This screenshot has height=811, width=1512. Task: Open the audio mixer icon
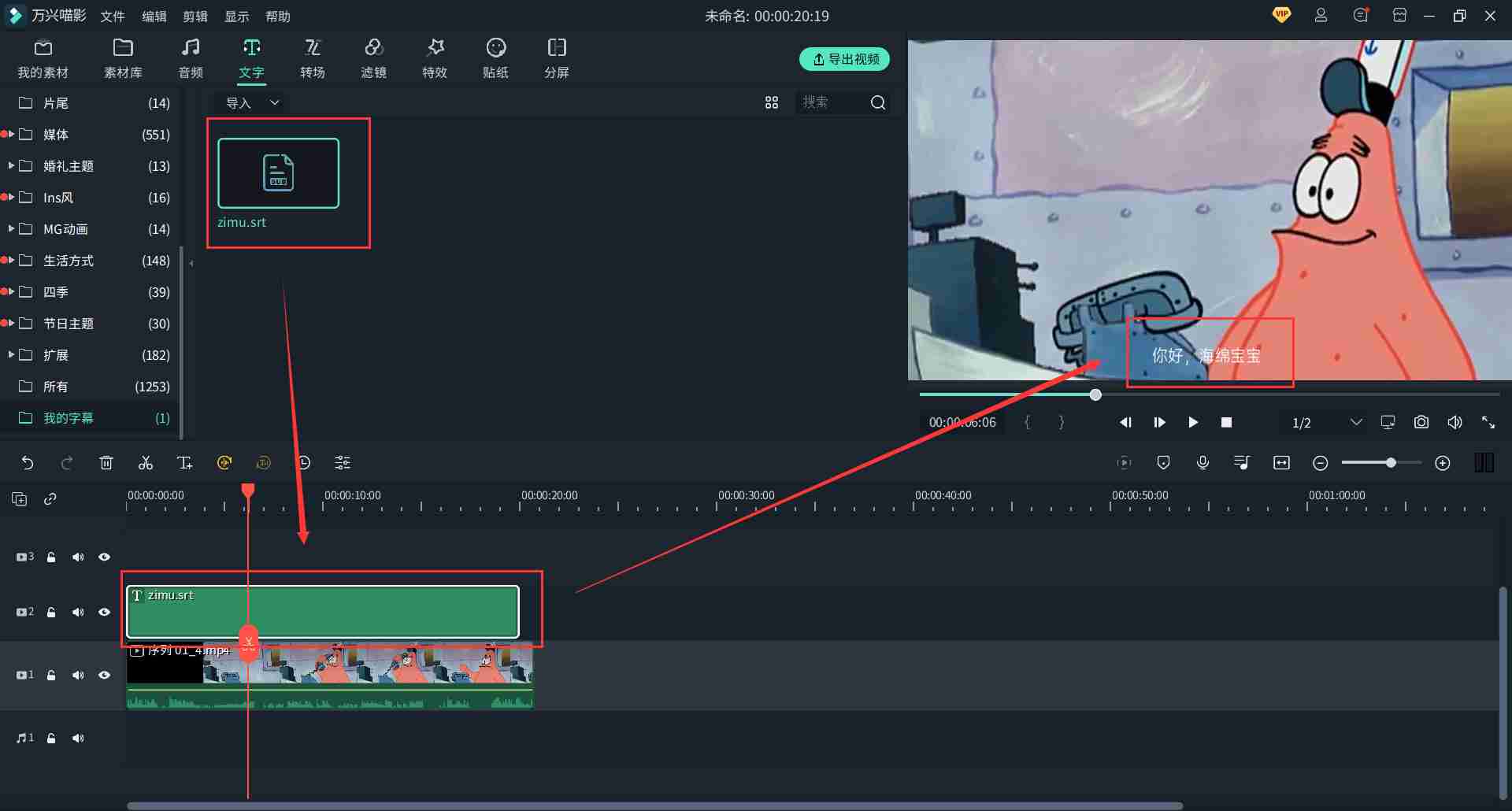coord(1242,463)
